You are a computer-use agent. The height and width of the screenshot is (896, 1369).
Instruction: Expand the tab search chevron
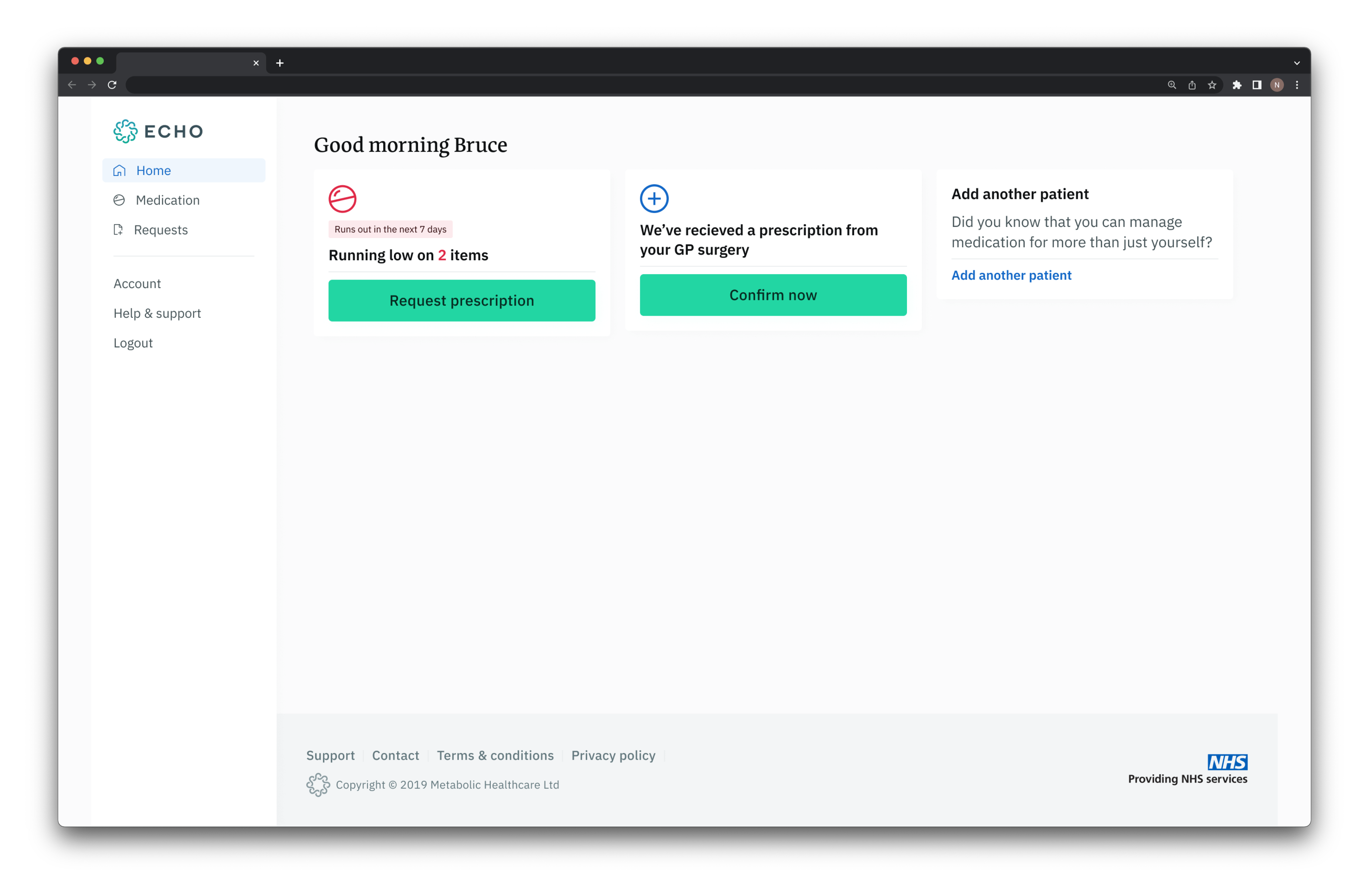[1297, 63]
